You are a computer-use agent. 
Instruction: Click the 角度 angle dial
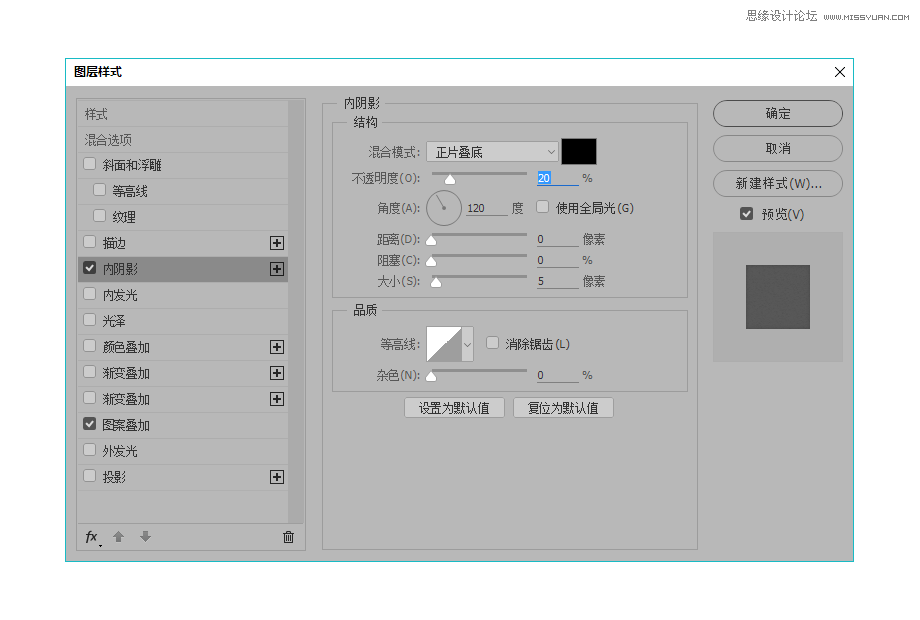tap(444, 208)
